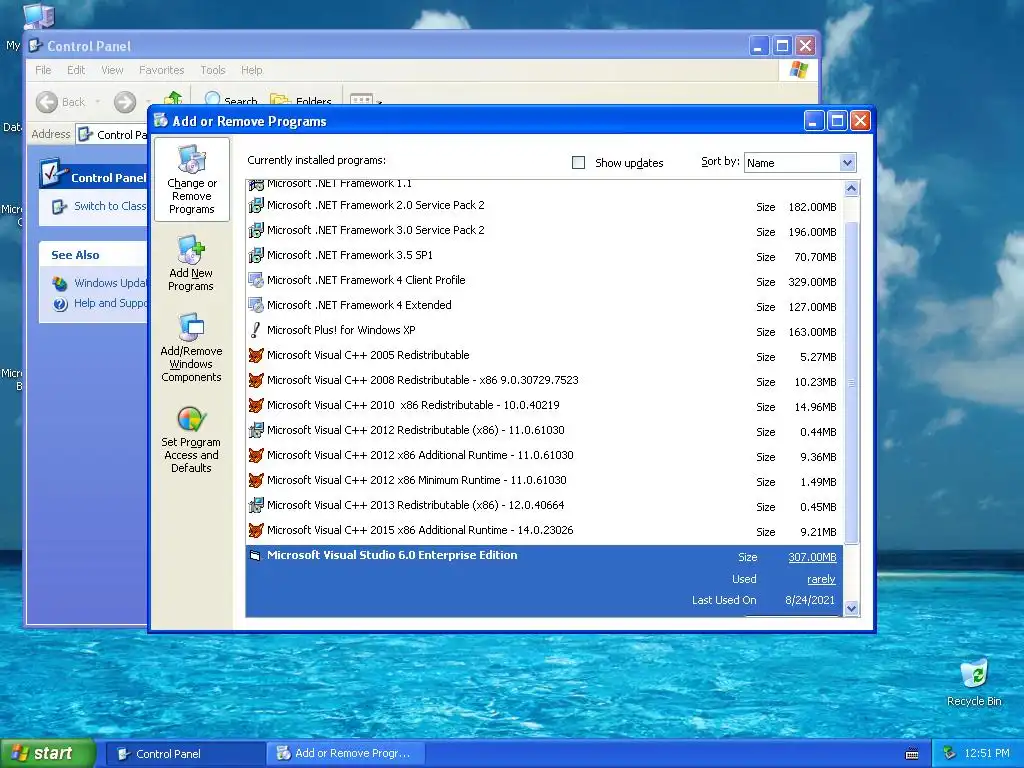The image size is (1024, 768).
Task: Open Add New Programs sidebar icon
Action: click(x=191, y=263)
